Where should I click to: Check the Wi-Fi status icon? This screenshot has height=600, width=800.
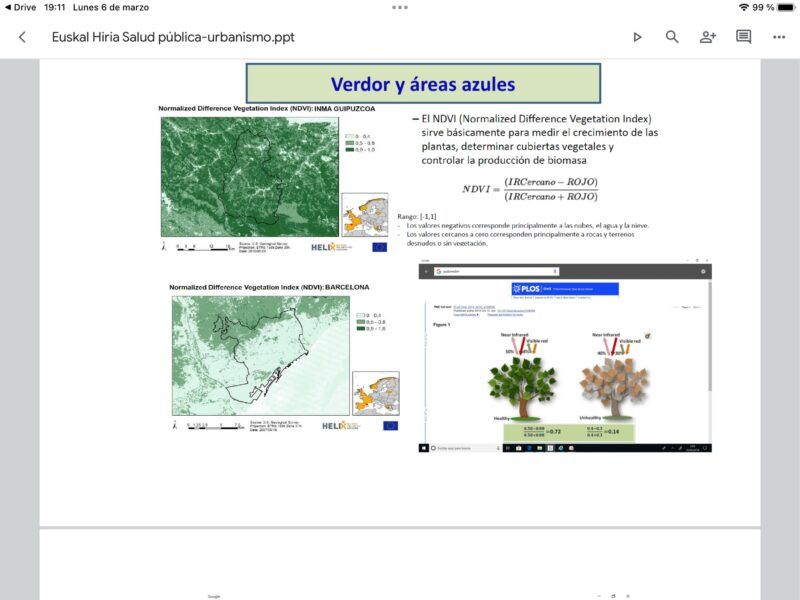(x=743, y=7)
